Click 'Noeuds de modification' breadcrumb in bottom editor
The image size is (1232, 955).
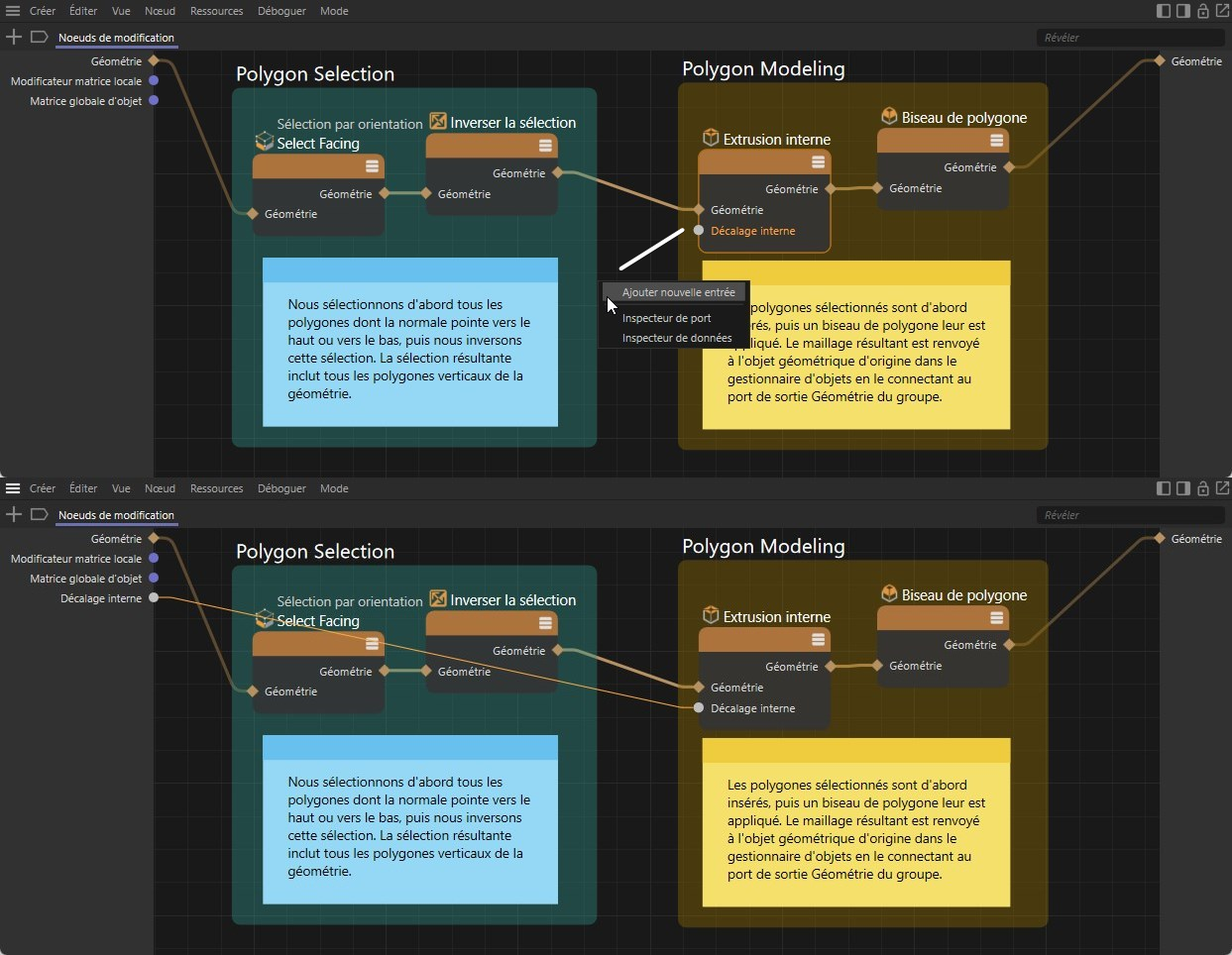pos(116,515)
